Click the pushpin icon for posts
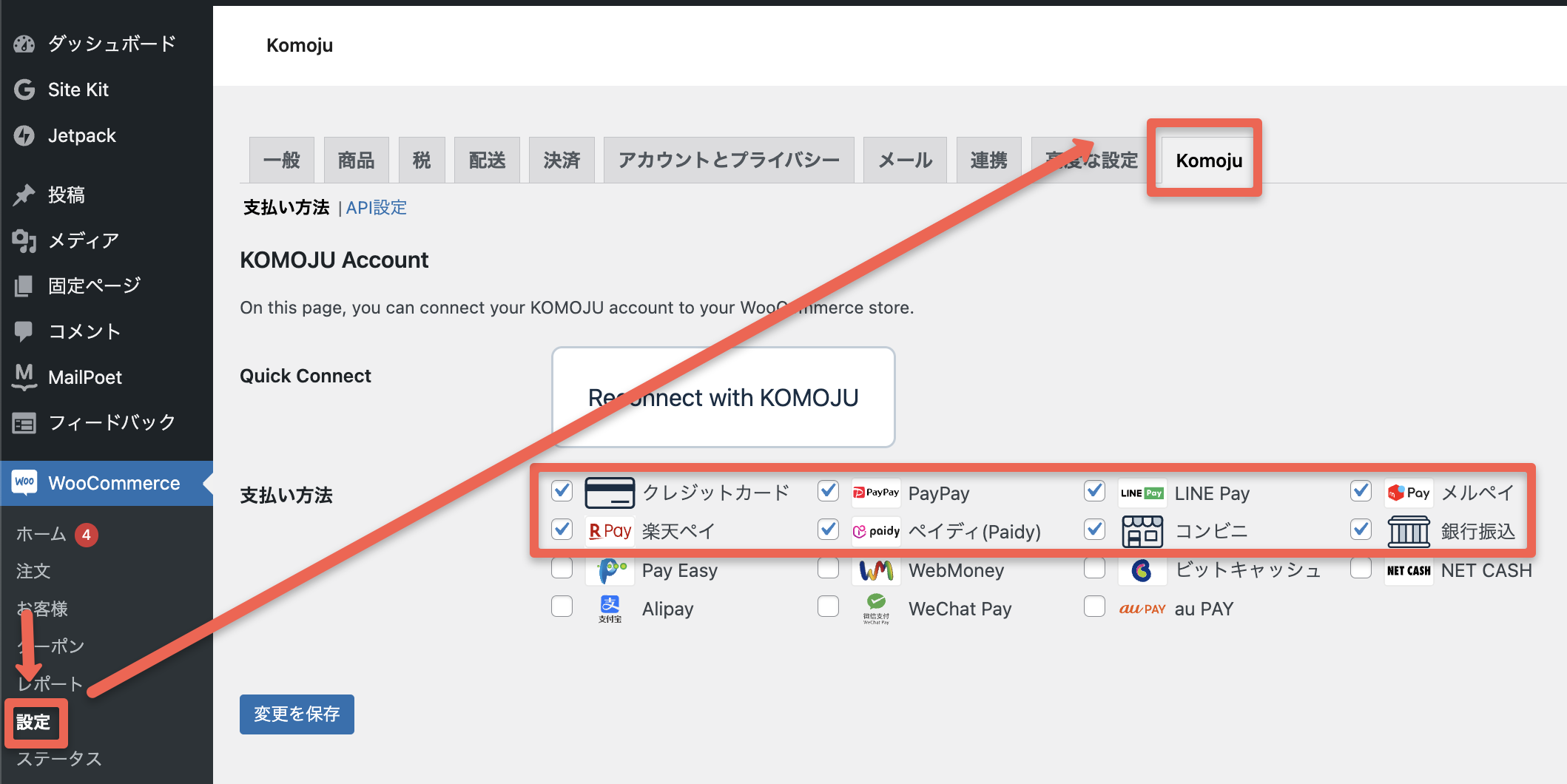 24,195
